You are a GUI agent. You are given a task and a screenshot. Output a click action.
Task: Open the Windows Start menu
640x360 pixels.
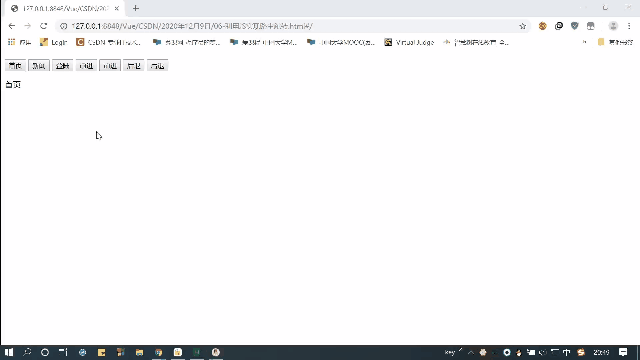coord(9,352)
